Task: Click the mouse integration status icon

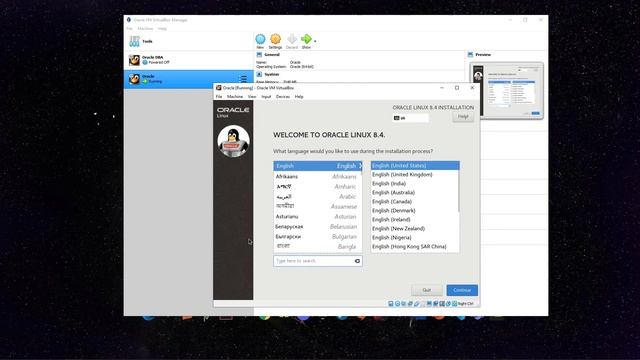Action: tap(448, 304)
